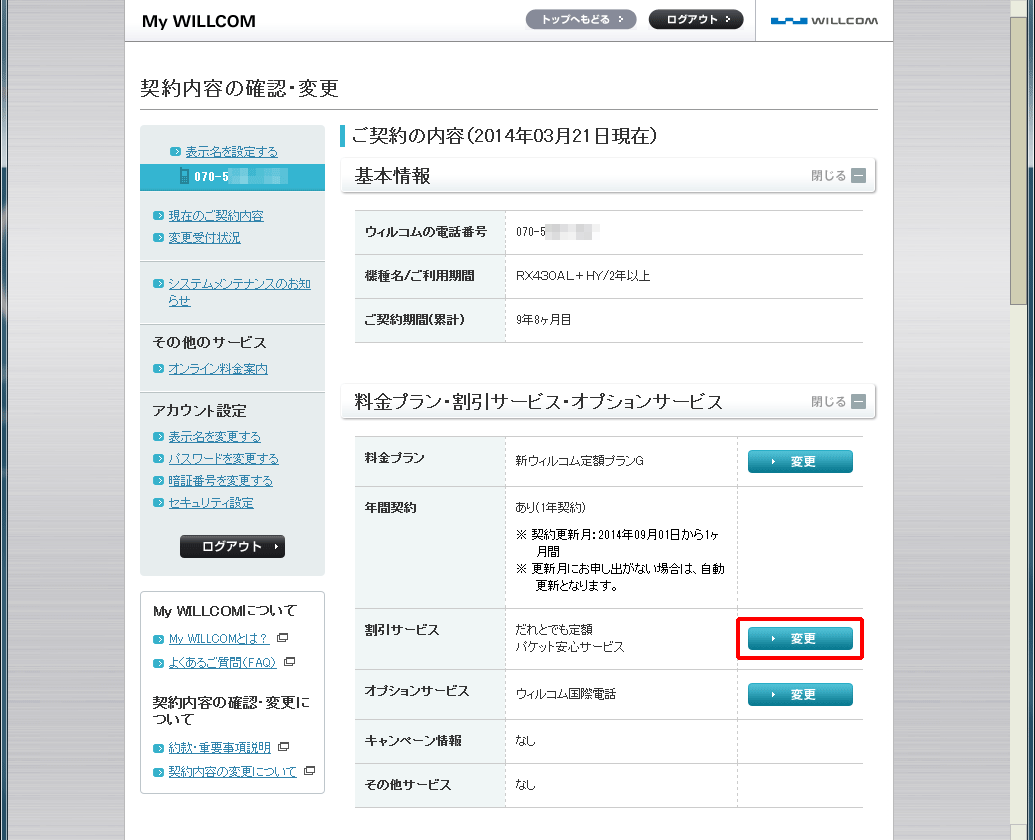Click the トップへもどる button

tap(581, 20)
